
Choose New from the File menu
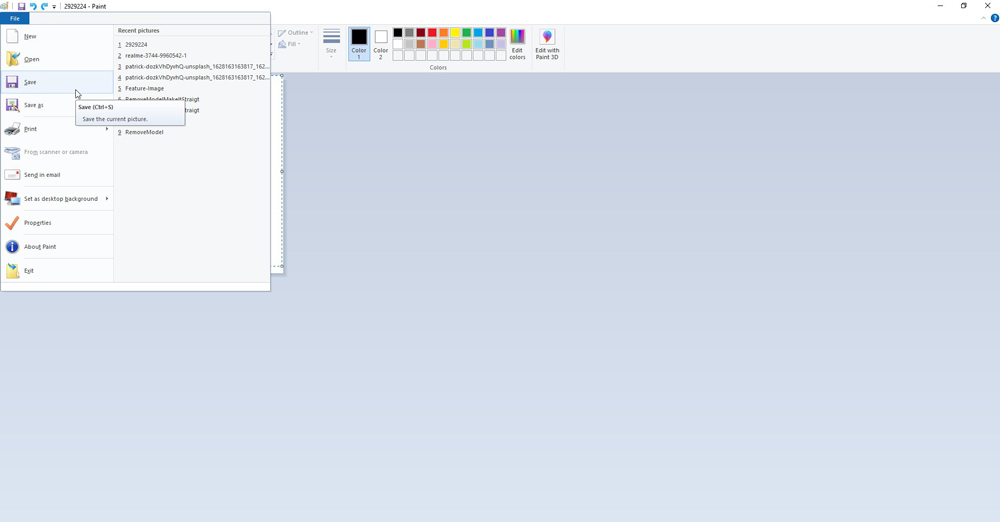[x=57, y=36]
